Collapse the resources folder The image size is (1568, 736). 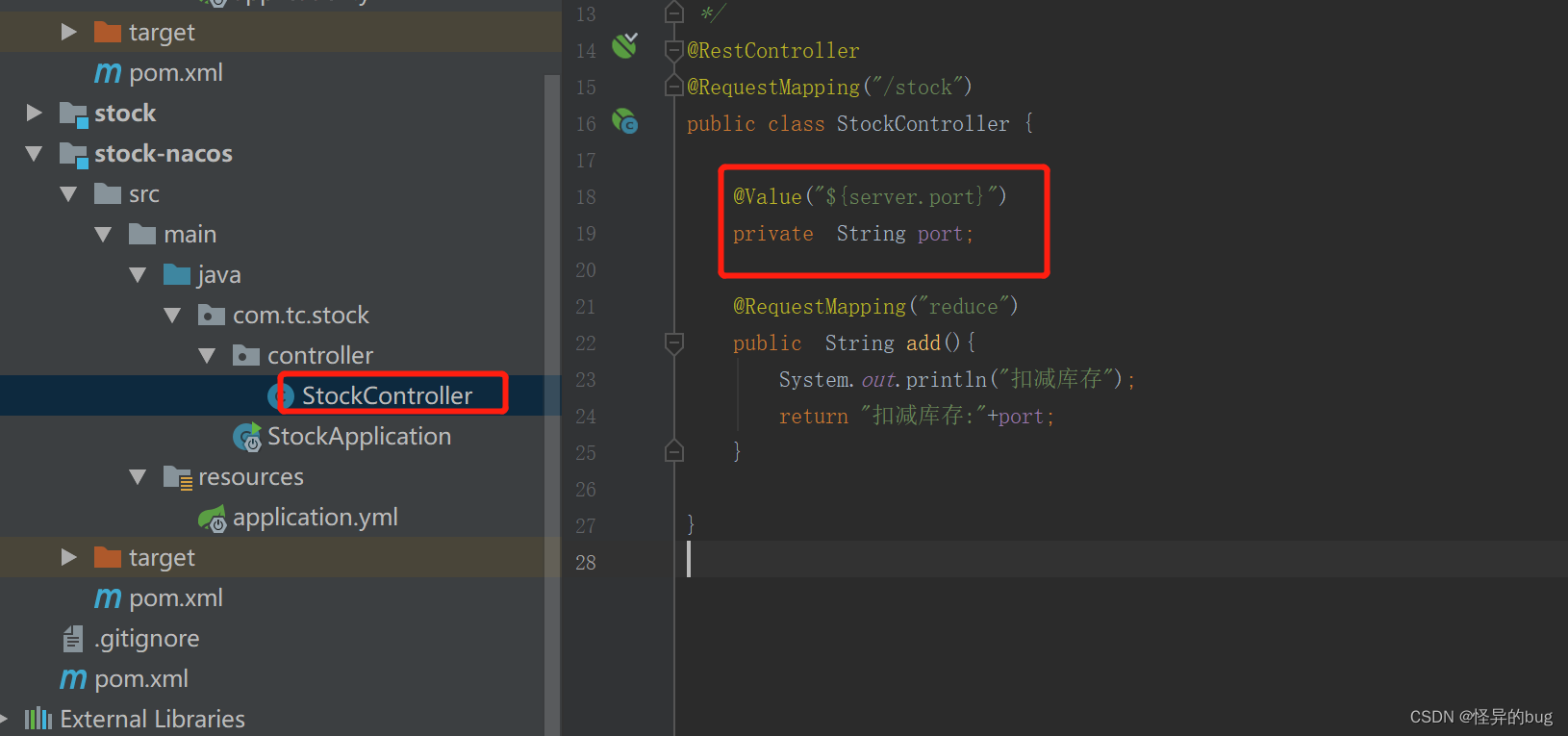click(x=138, y=477)
